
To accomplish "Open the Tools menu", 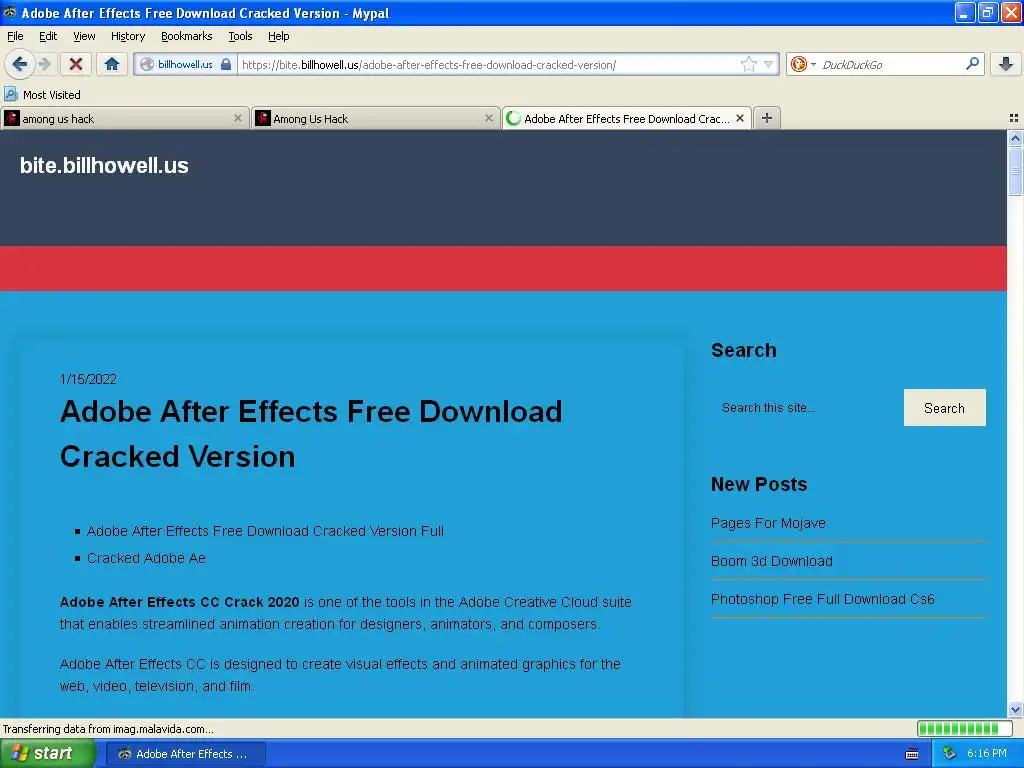I will [240, 36].
